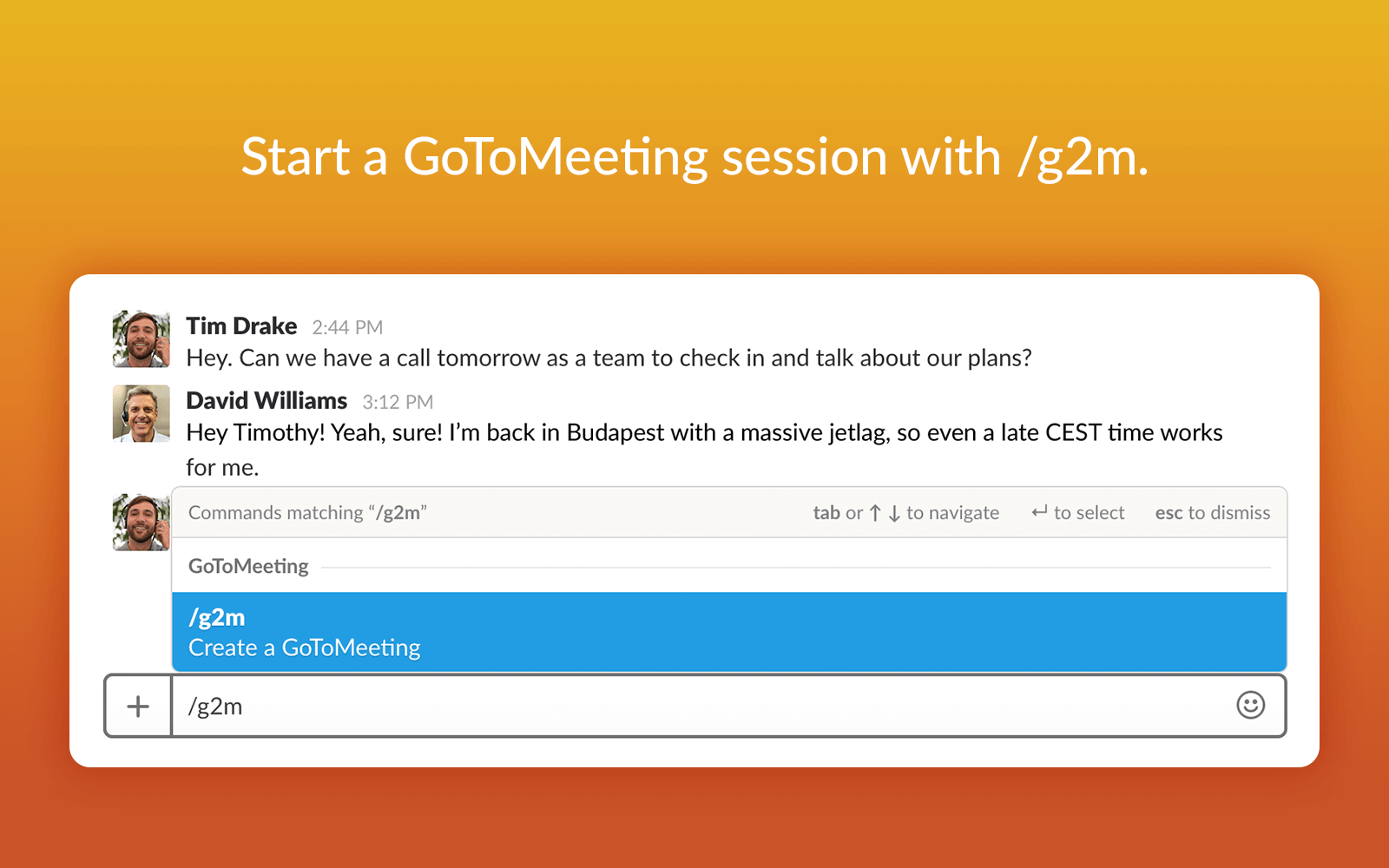Click the down arrow navigate hint icon
This screenshot has height=868, width=1389.
coord(894,513)
